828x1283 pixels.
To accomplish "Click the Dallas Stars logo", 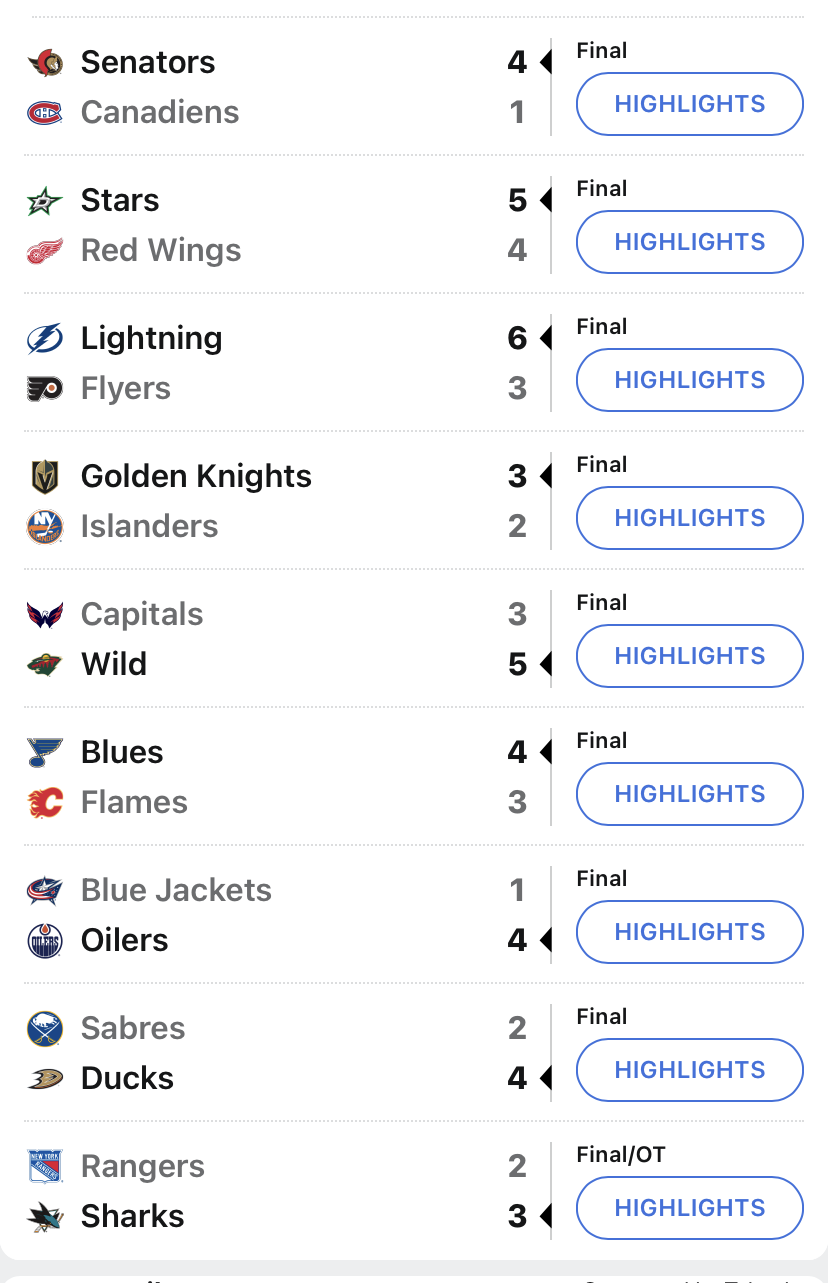I will [45, 201].
